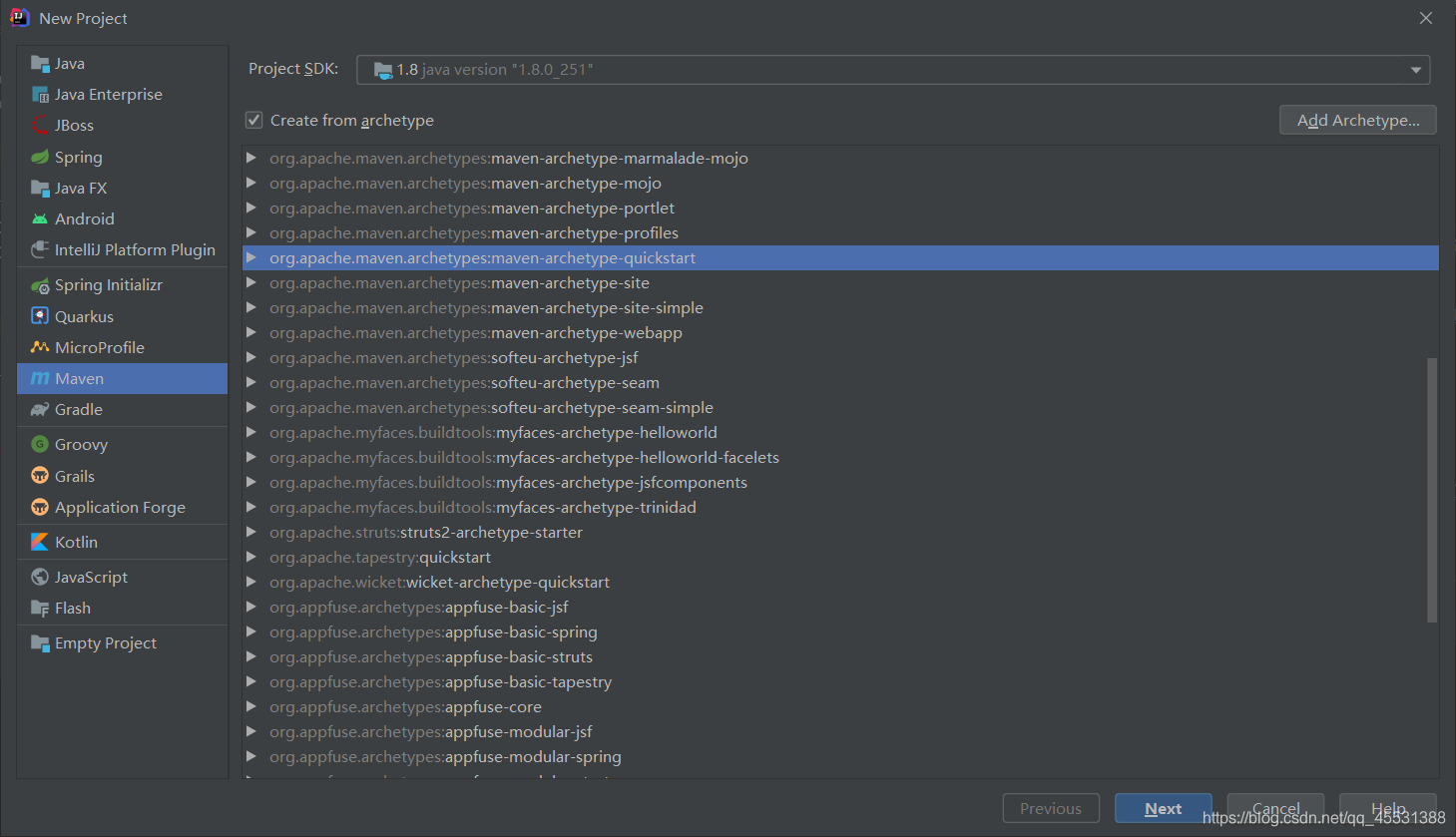The height and width of the screenshot is (837, 1456).
Task: Click the Kotlin logo icon
Action: (x=40, y=543)
